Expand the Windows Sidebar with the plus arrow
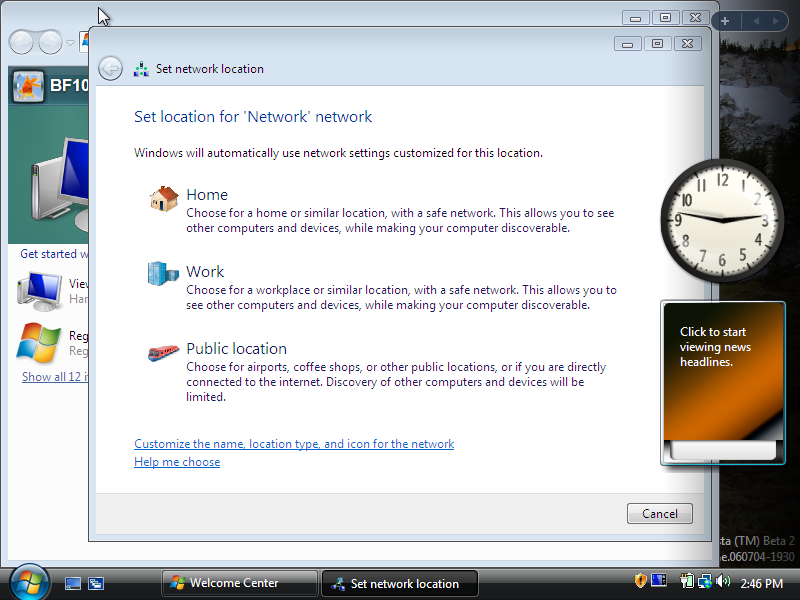 [725, 19]
